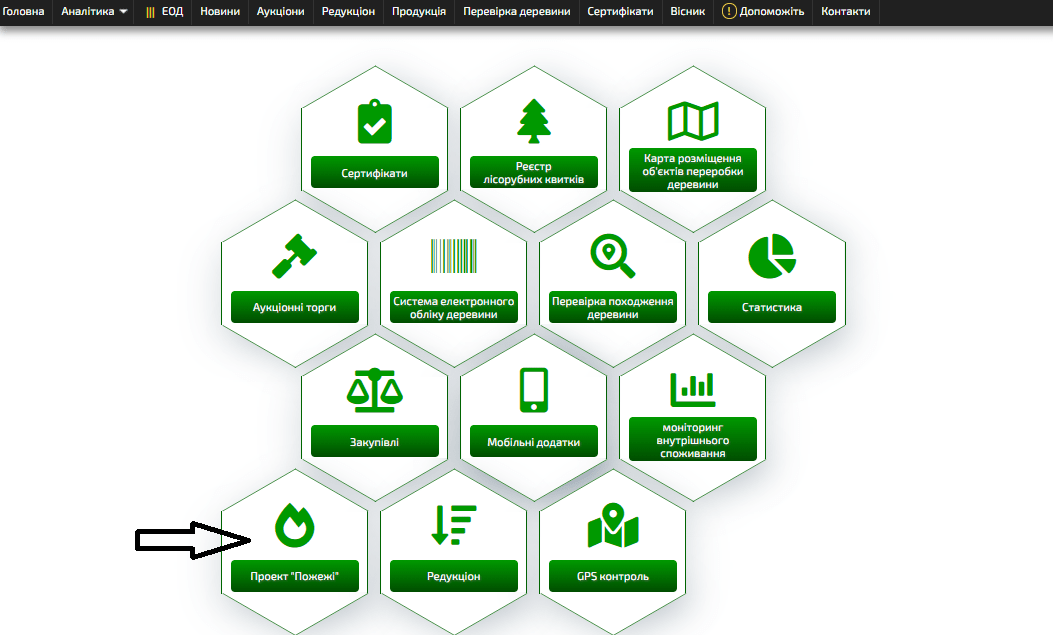Click the balance scales icon
Image resolution: width=1053 pixels, height=635 pixels.
[375, 390]
